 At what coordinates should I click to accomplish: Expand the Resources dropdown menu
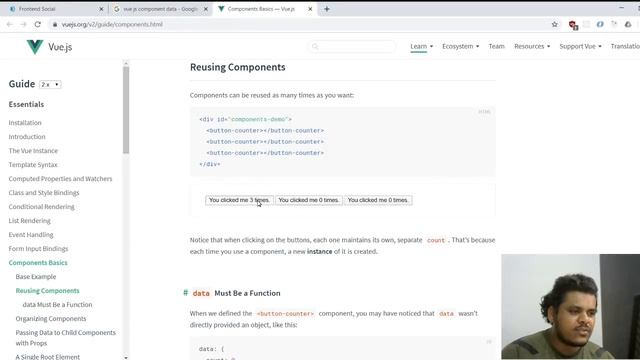pos(532,46)
